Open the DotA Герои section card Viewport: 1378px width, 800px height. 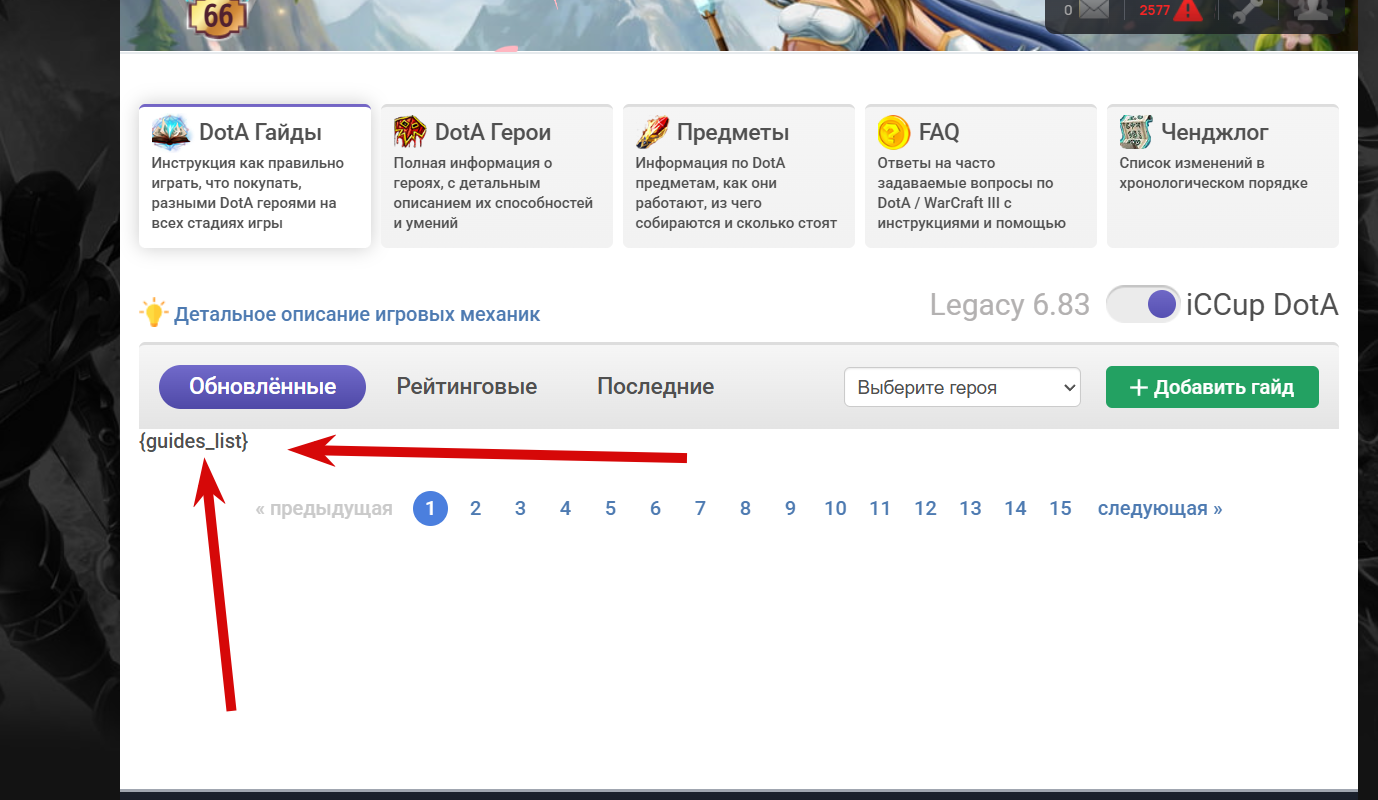coord(497,176)
